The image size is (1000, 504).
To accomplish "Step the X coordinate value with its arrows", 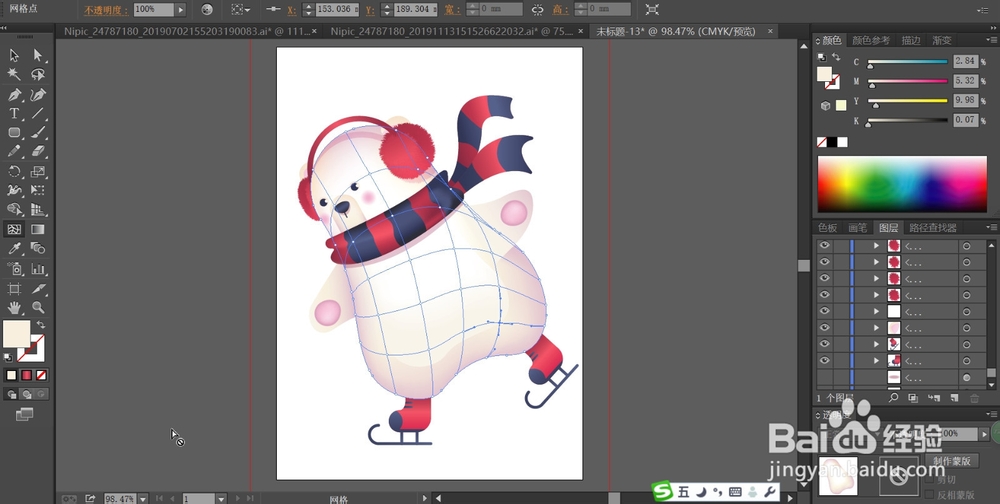I will [x=309, y=10].
